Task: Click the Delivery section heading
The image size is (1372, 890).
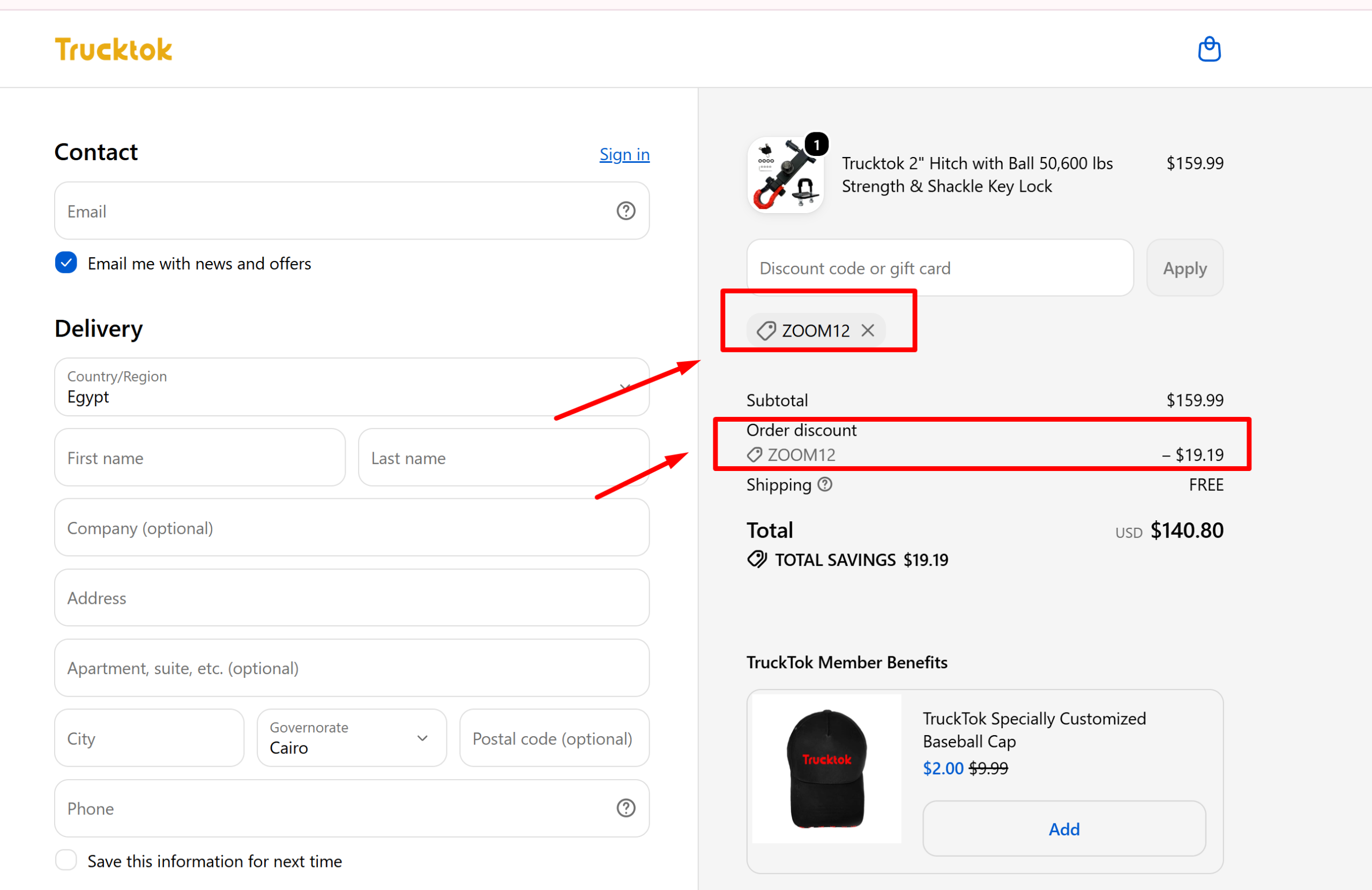Action: [99, 328]
